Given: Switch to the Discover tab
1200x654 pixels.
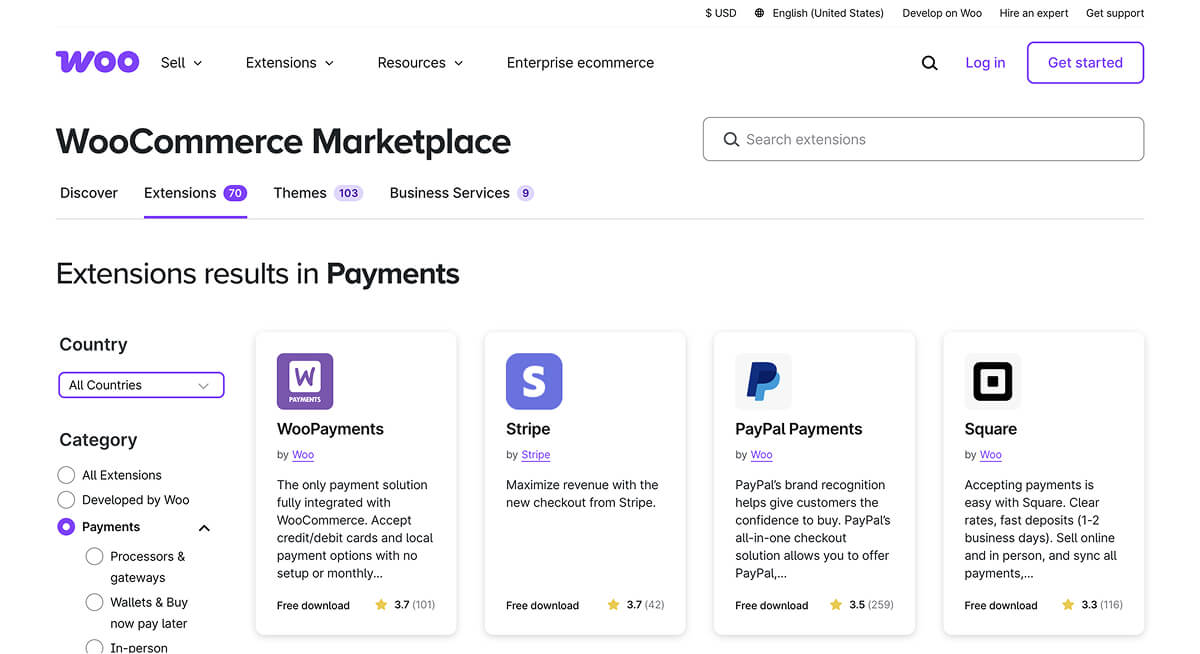Looking at the screenshot, I should 89,193.
